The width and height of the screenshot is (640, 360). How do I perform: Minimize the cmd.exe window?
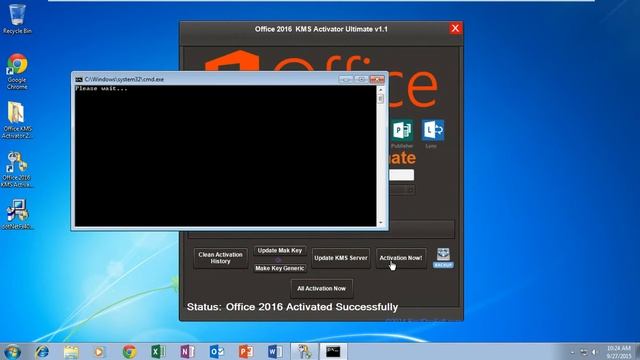tap(346, 79)
